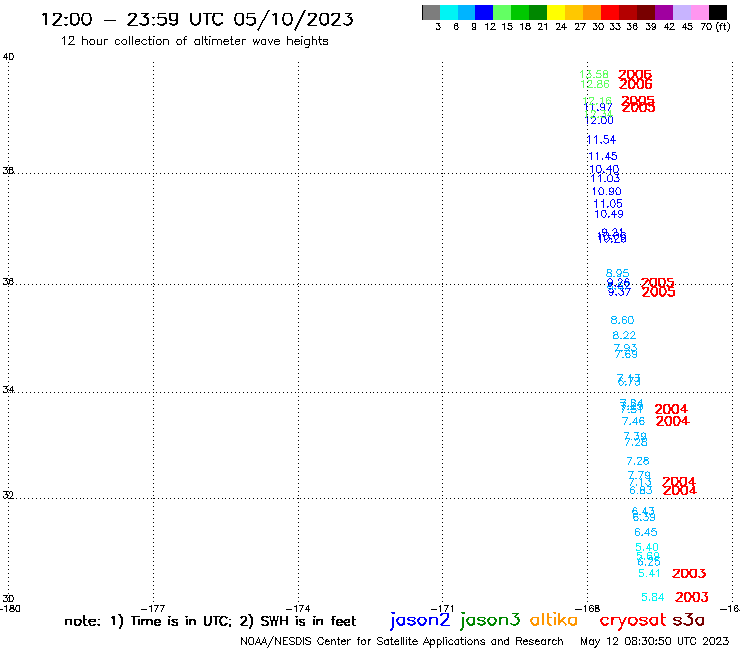Click the -171 longitude axis label
This screenshot has height=650, width=740.
point(442,609)
